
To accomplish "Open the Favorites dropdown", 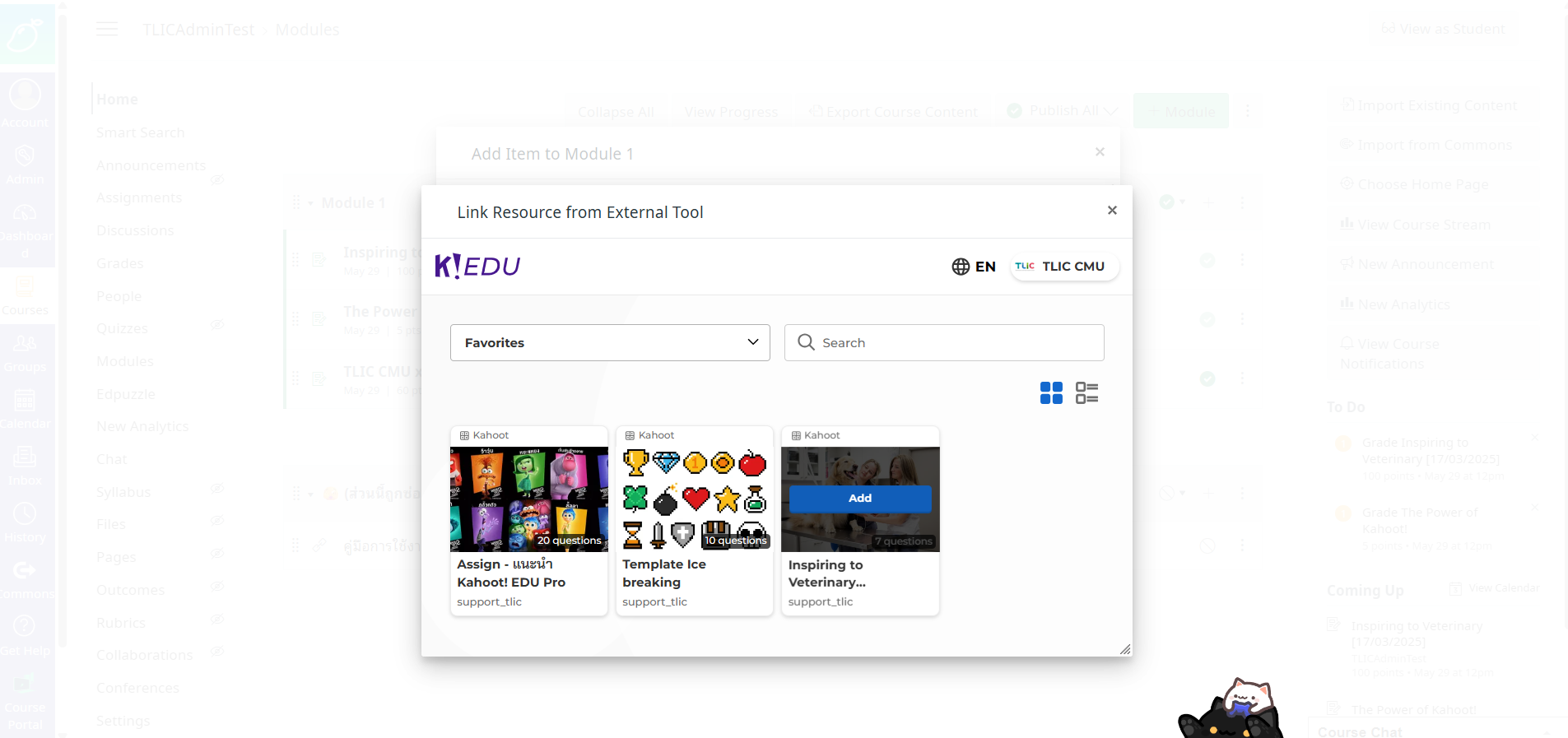I will (610, 342).
